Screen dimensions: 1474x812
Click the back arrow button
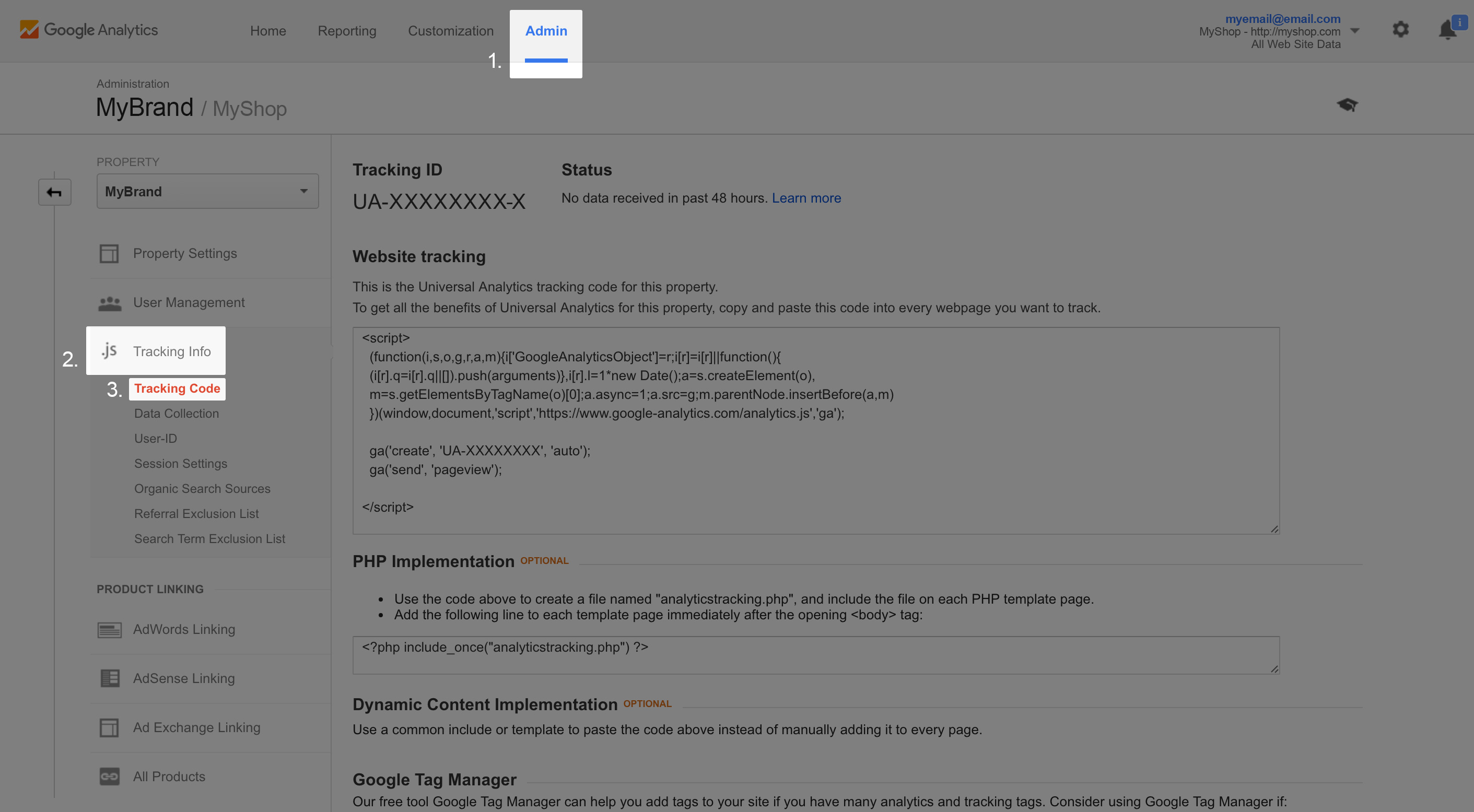pos(54,192)
